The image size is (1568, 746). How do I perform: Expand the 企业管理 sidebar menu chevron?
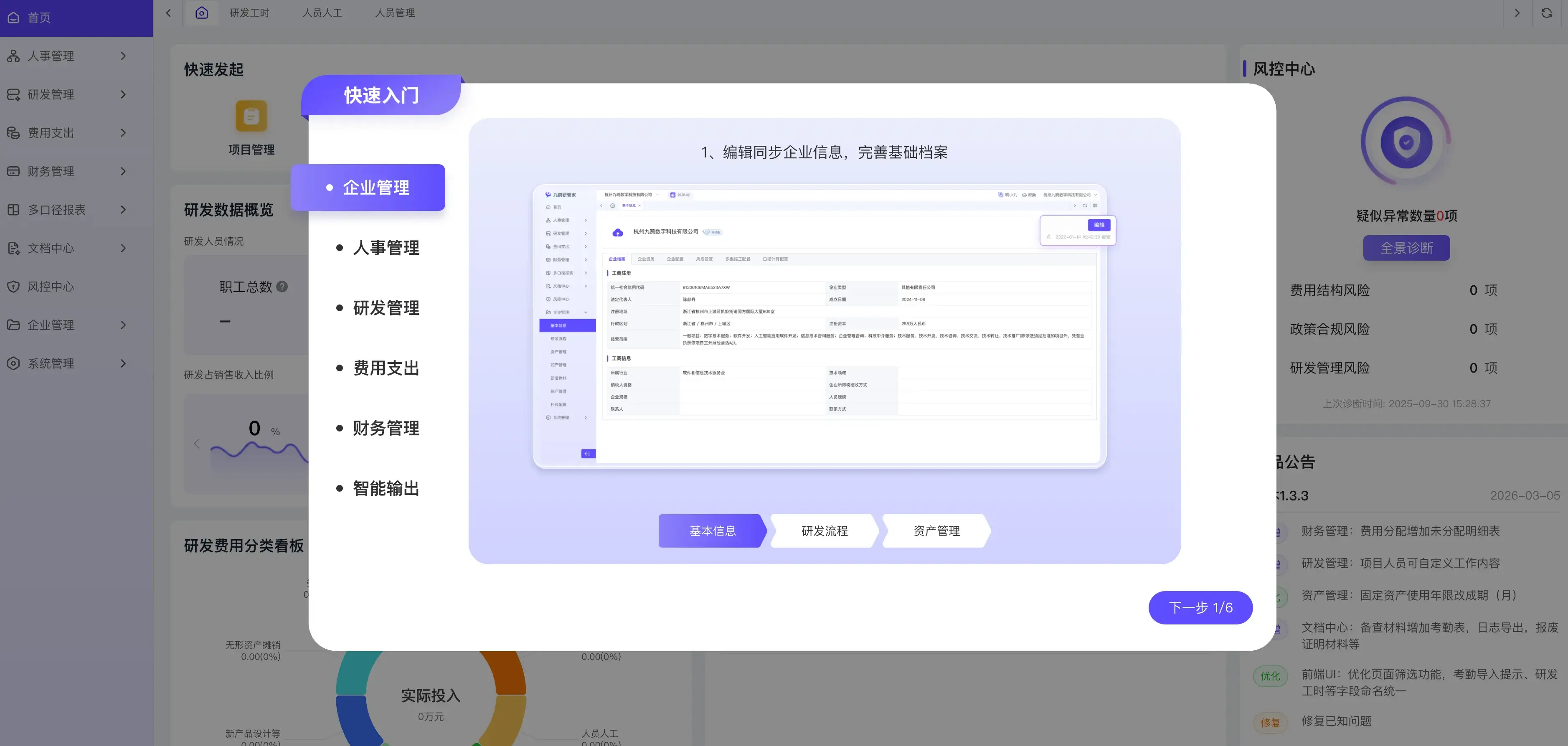tap(124, 325)
